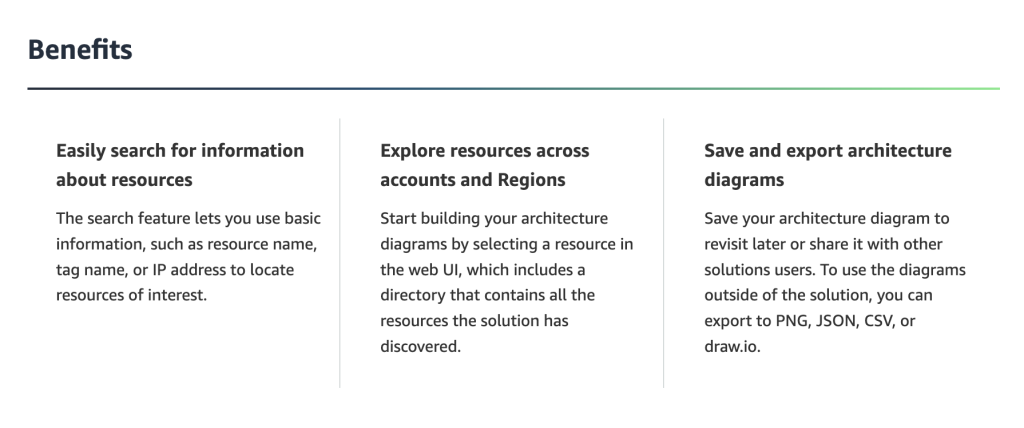Select the "Save and export architecture diagrams" heading
This screenshot has height=428, width=1024.
(828, 165)
